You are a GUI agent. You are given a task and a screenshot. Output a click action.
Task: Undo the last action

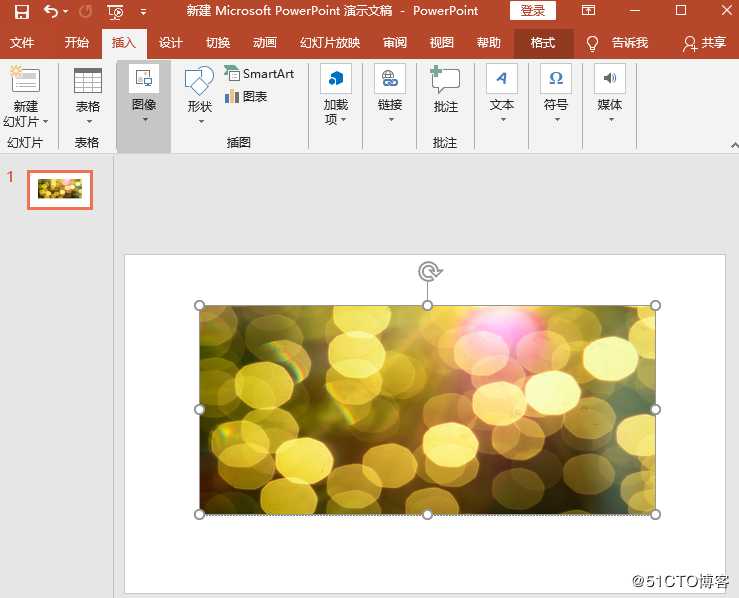click(x=51, y=11)
